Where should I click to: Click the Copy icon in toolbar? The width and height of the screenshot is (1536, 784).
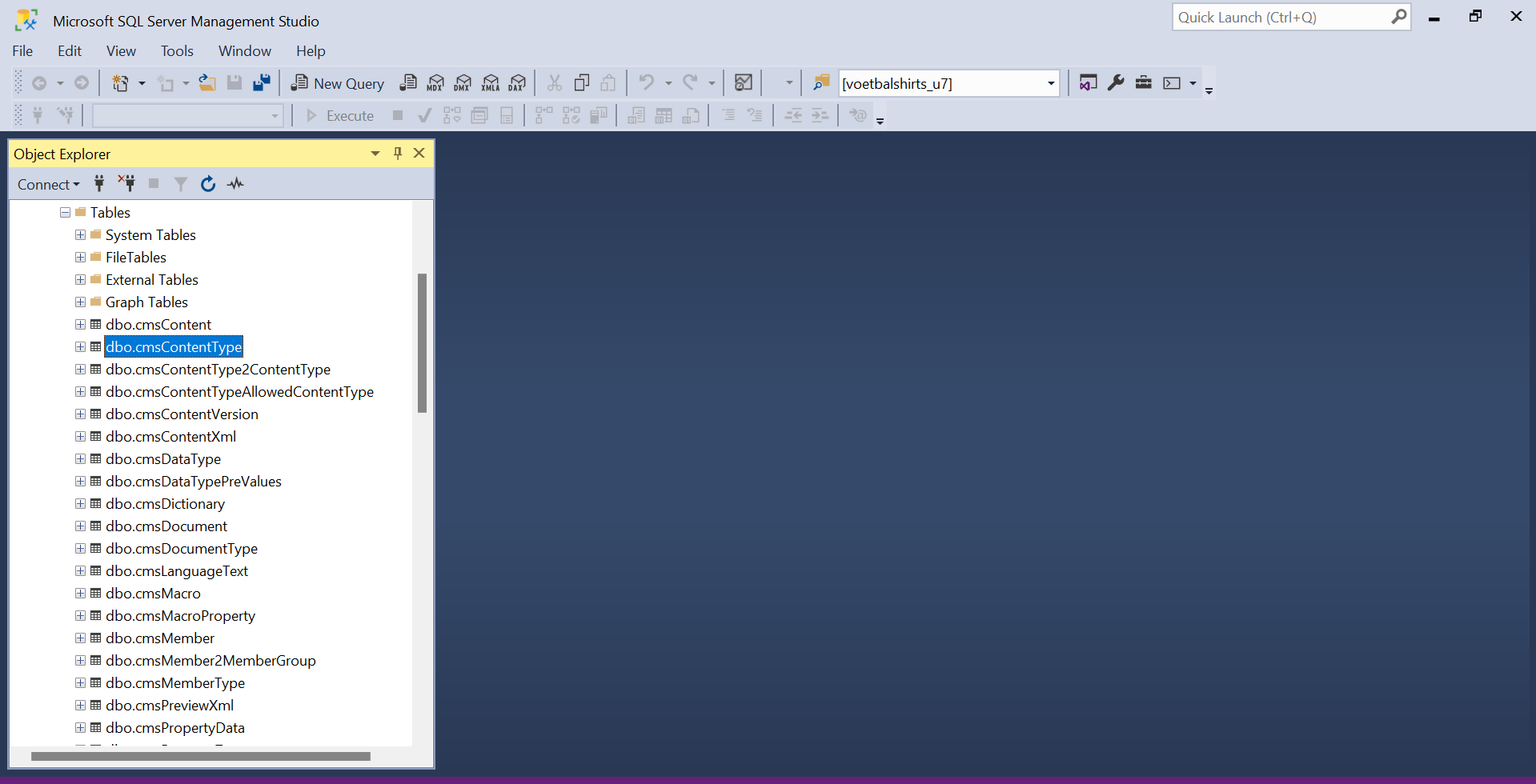[x=582, y=82]
